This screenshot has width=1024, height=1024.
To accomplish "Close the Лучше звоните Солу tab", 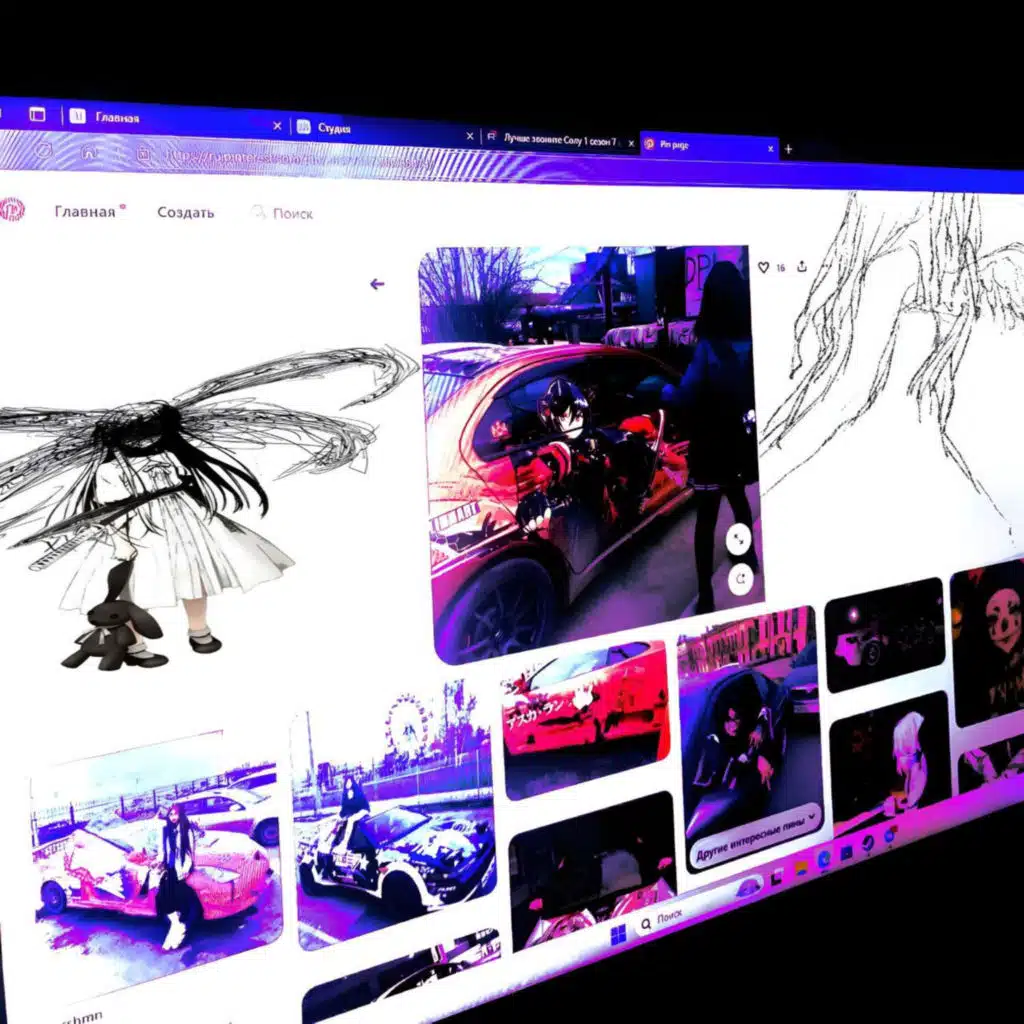I will click(x=631, y=144).
